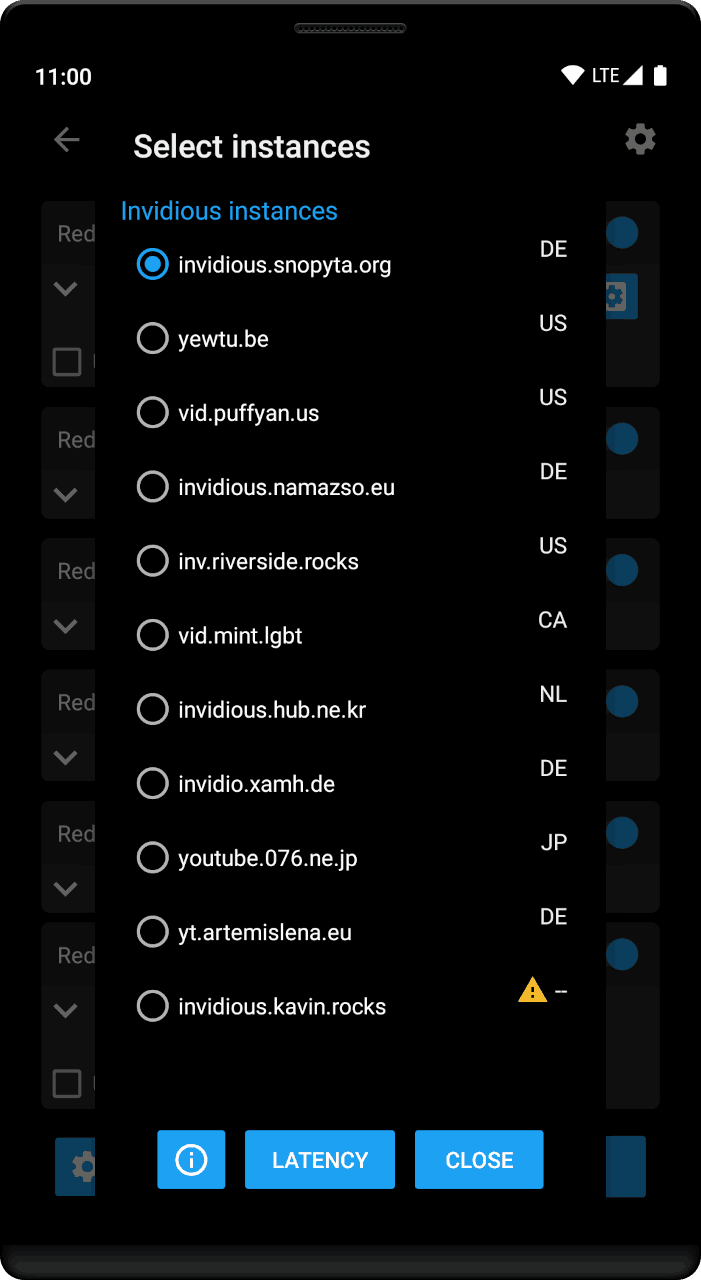The height and width of the screenshot is (1280, 701).
Task: Select youtube.076.ne.jp instance
Action: (x=152, y=858)
